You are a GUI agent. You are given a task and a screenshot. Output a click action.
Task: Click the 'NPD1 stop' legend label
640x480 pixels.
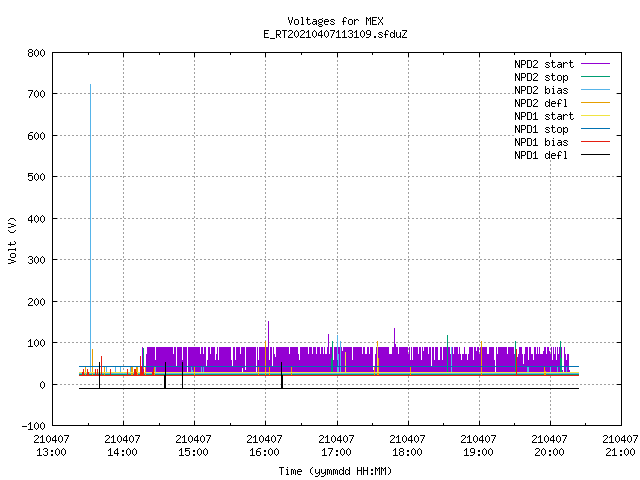click(x=541, y=129)
